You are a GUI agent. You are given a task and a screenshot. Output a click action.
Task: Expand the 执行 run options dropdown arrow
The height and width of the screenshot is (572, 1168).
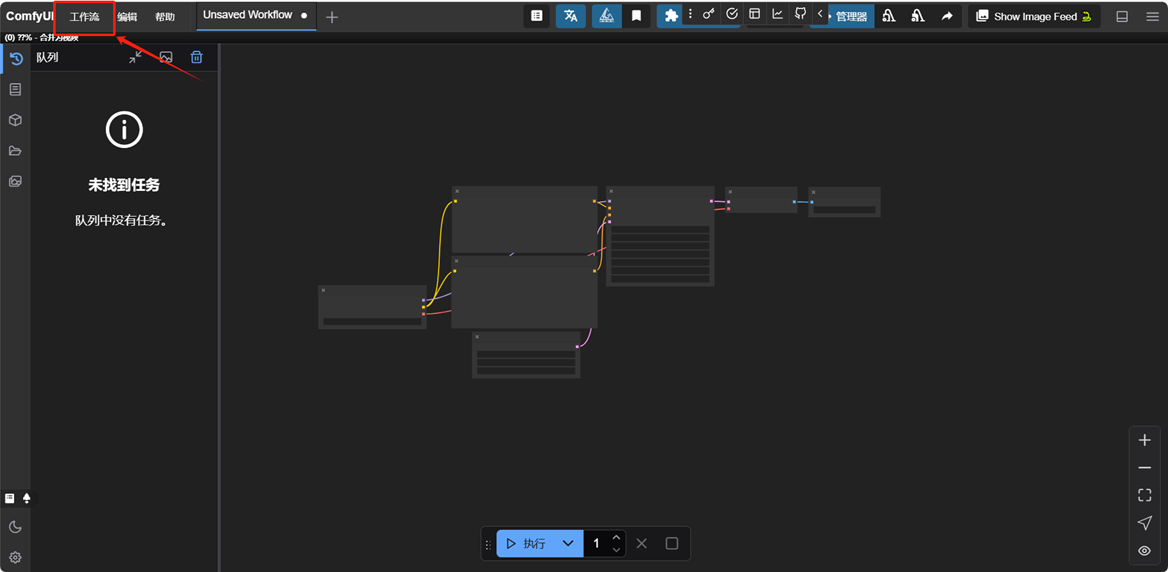click(x=568, y=544)
